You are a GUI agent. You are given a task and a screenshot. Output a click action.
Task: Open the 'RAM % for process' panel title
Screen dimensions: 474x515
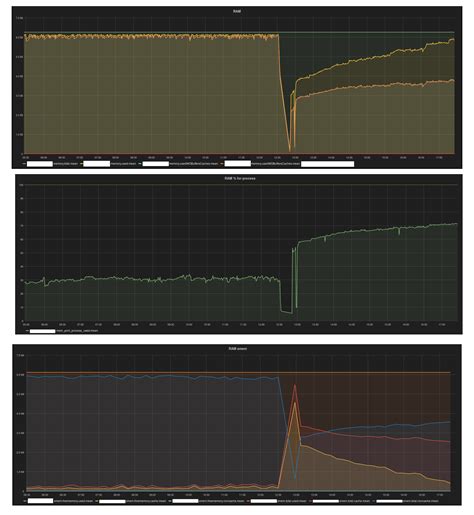(x=240, y=179)
